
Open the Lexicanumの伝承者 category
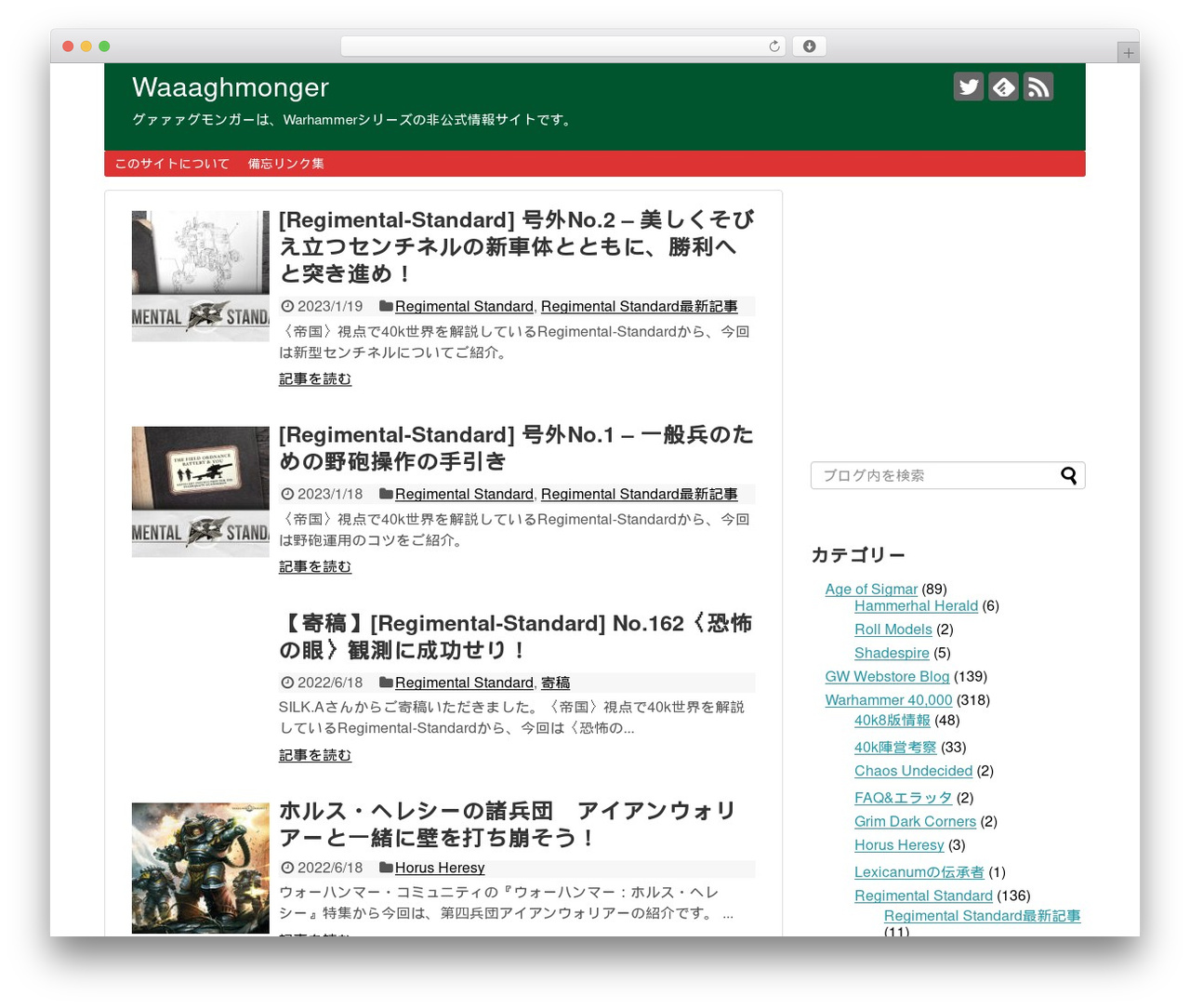[x=919, y=872]
